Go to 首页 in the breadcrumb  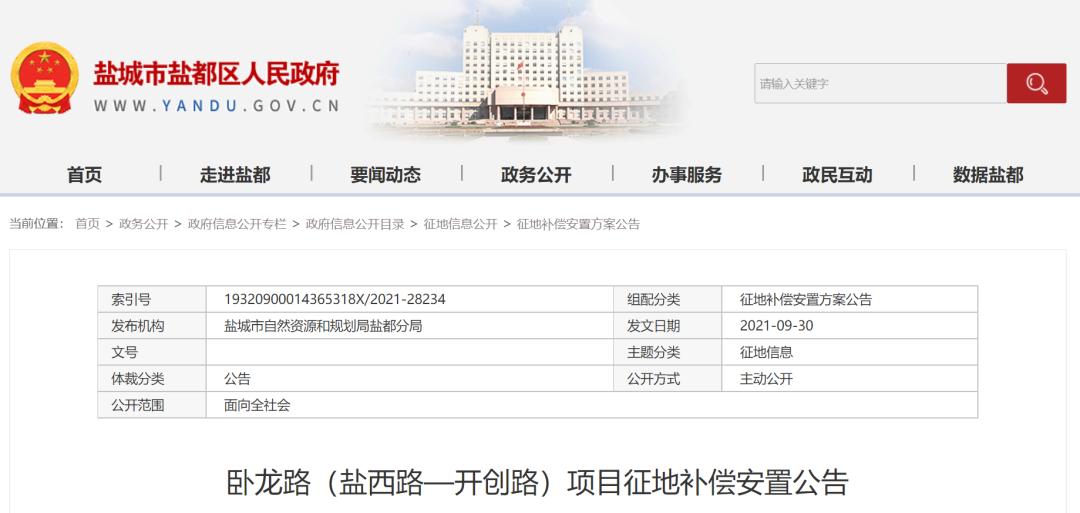(x=87, y=224)
